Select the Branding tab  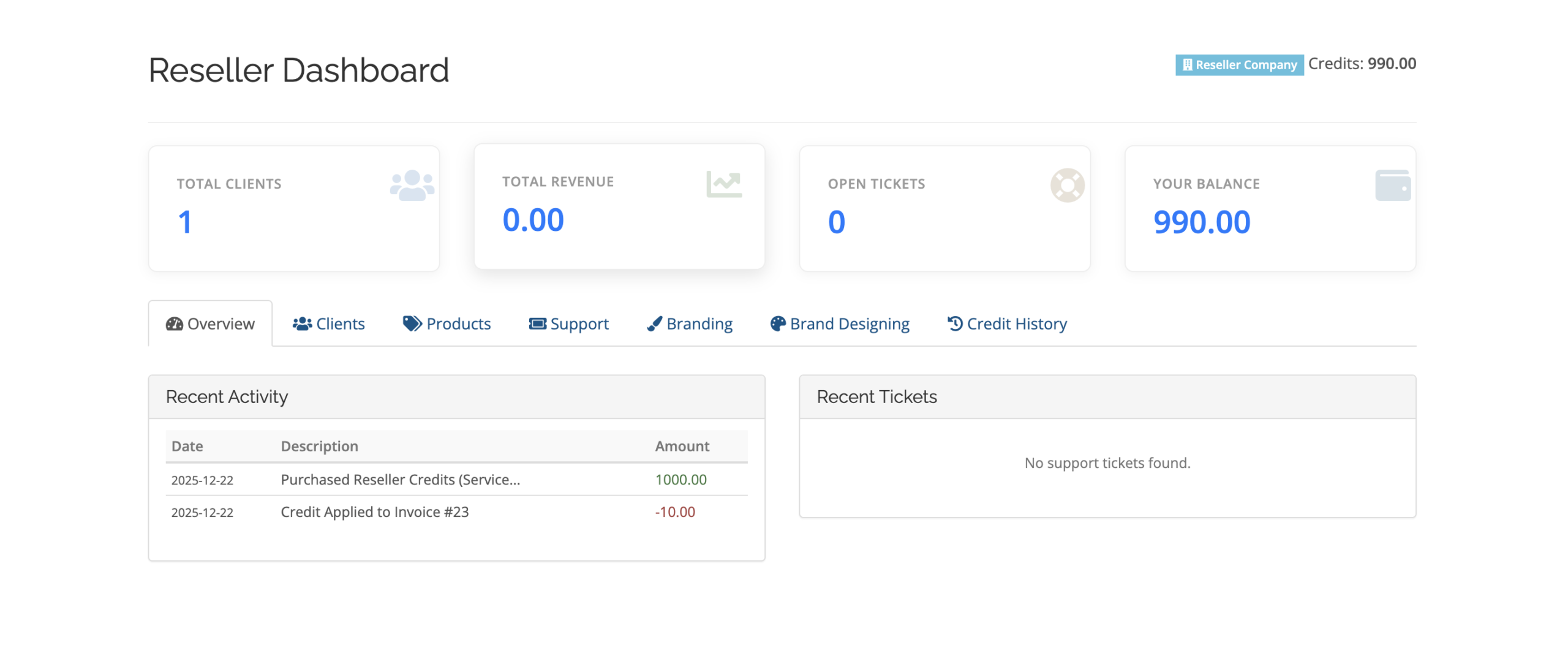point(690,324)
